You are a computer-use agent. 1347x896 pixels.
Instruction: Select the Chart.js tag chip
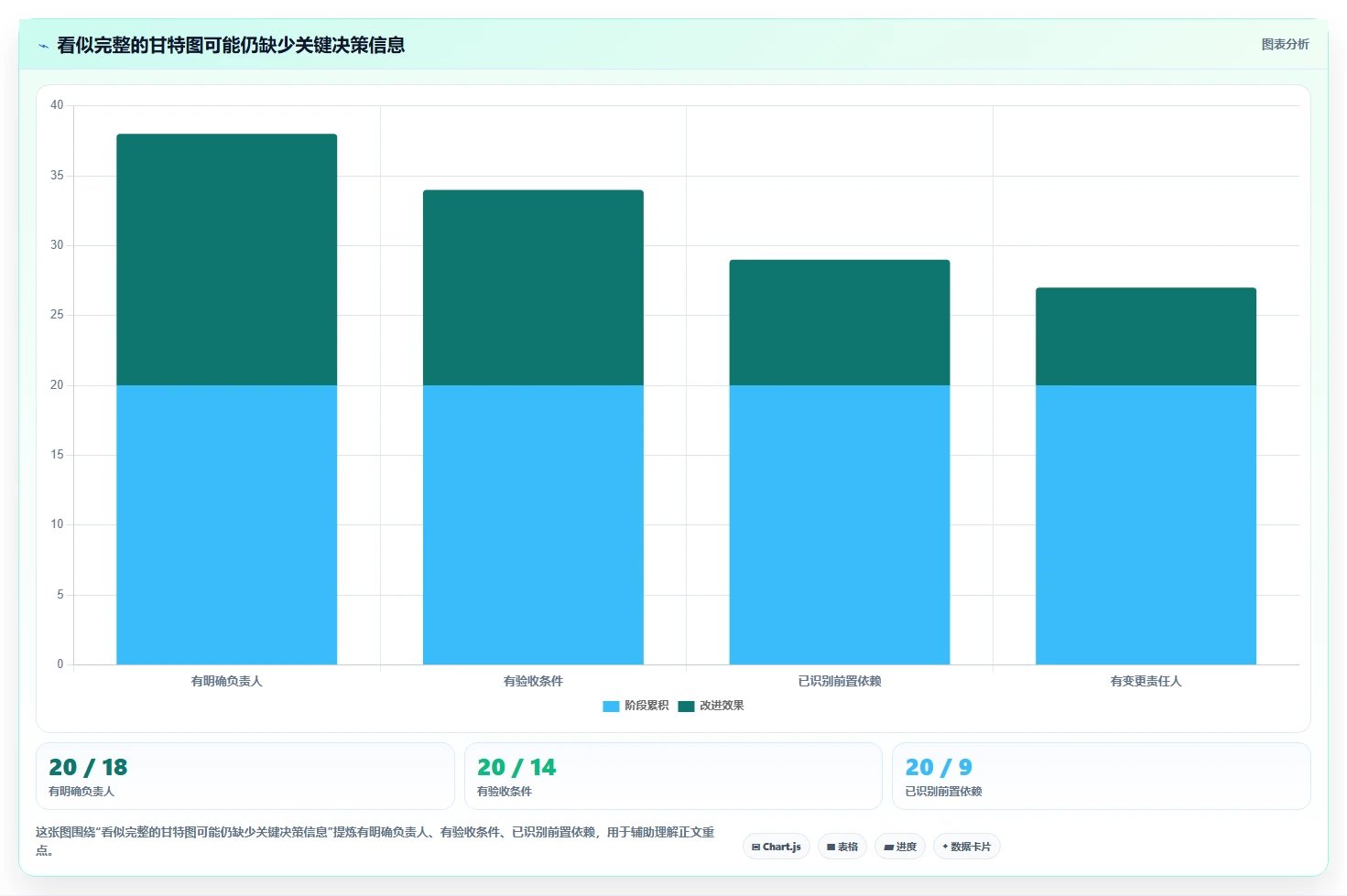(777, 847)
